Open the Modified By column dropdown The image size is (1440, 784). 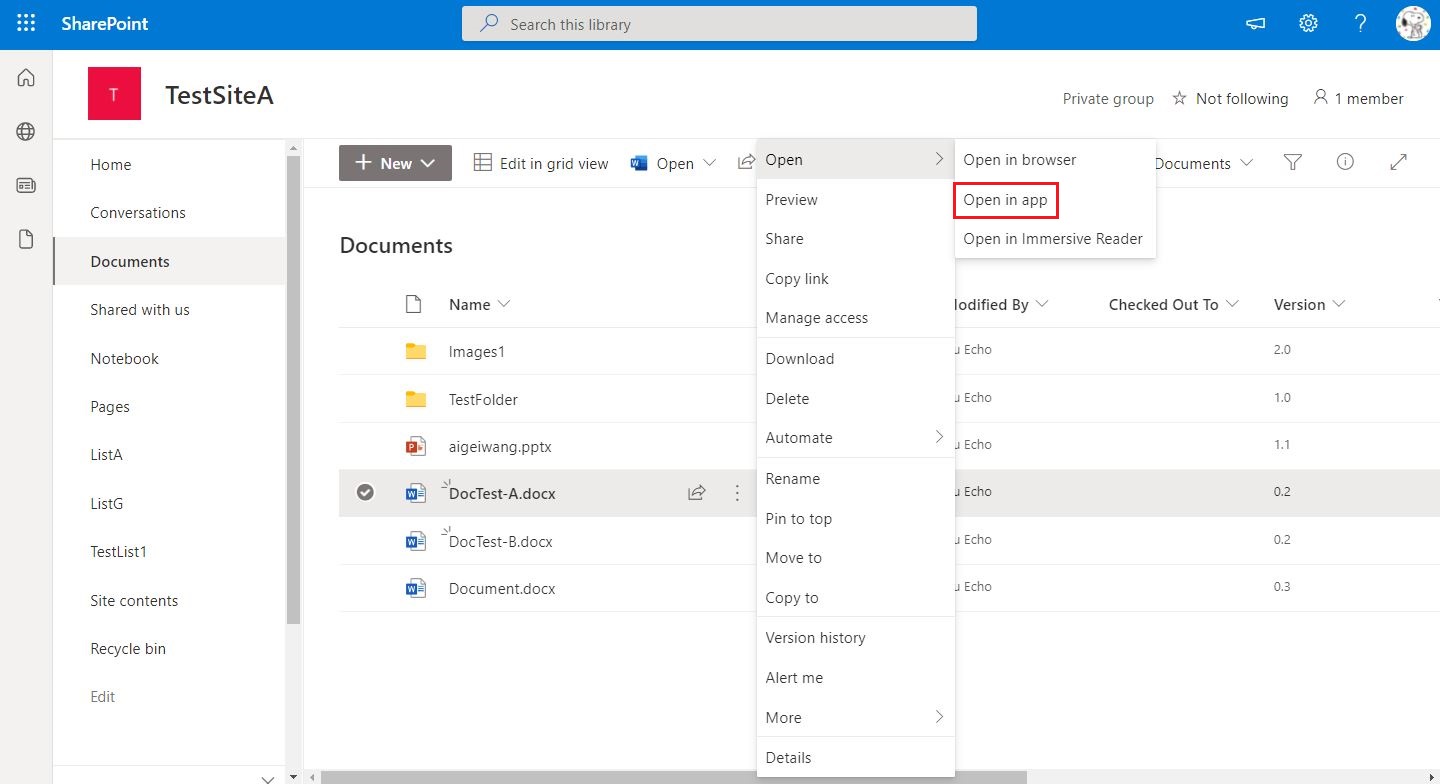tap(1042, 304)
